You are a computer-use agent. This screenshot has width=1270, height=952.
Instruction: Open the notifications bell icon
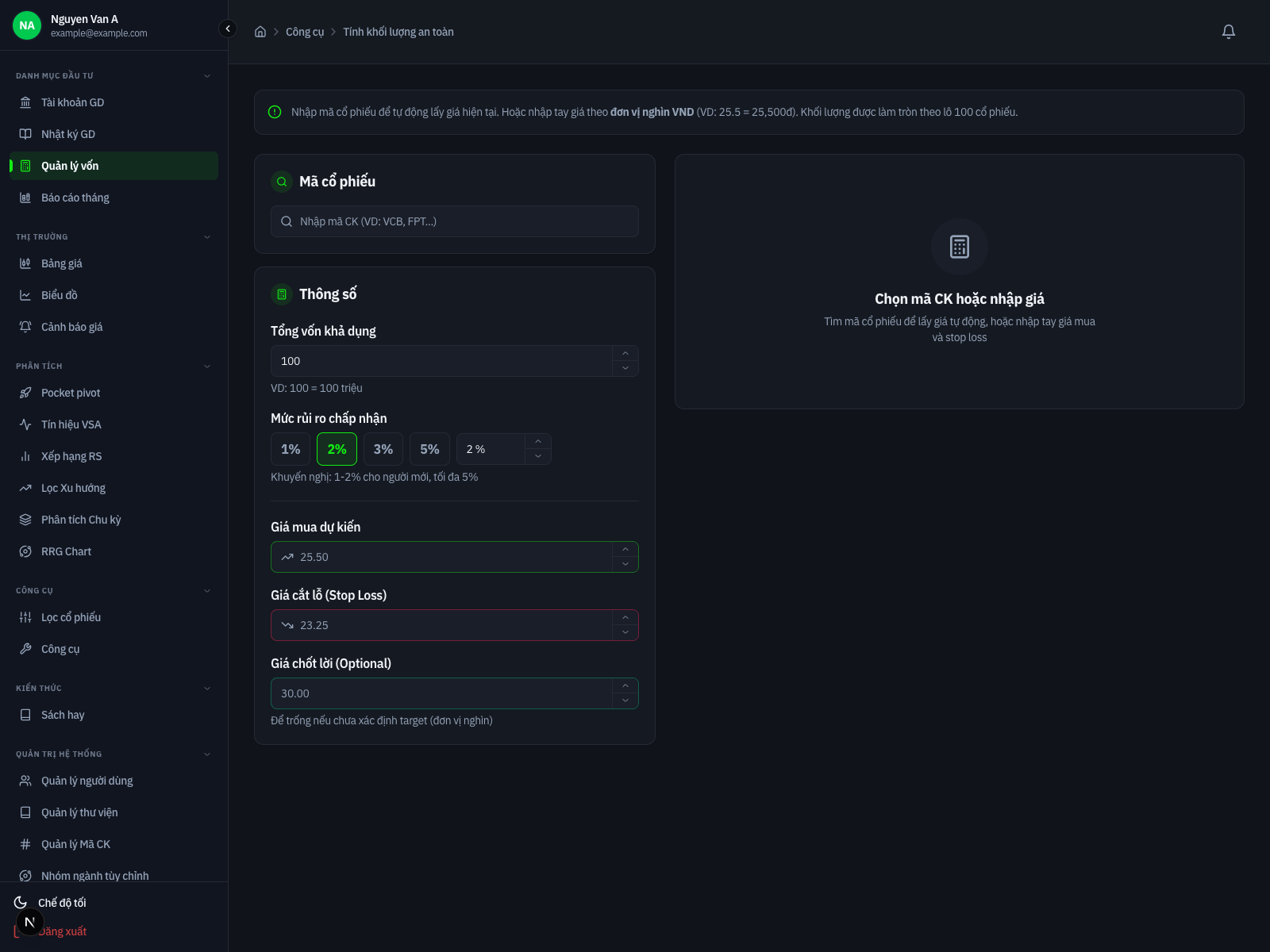(x=1228, y=32)
